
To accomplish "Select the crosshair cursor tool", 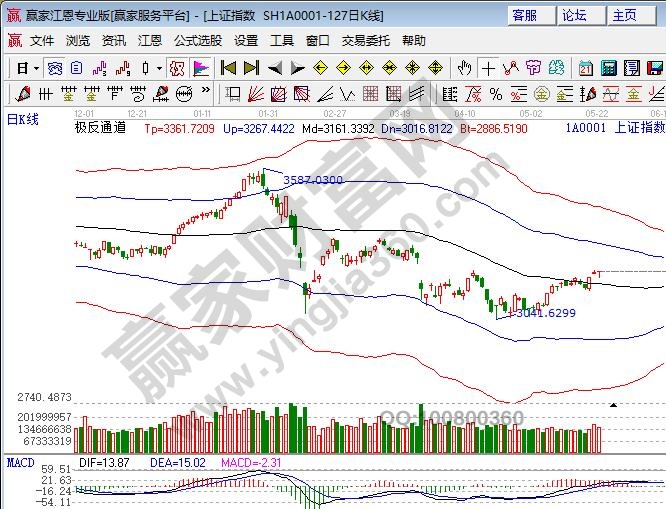I will tap(487, 68).
